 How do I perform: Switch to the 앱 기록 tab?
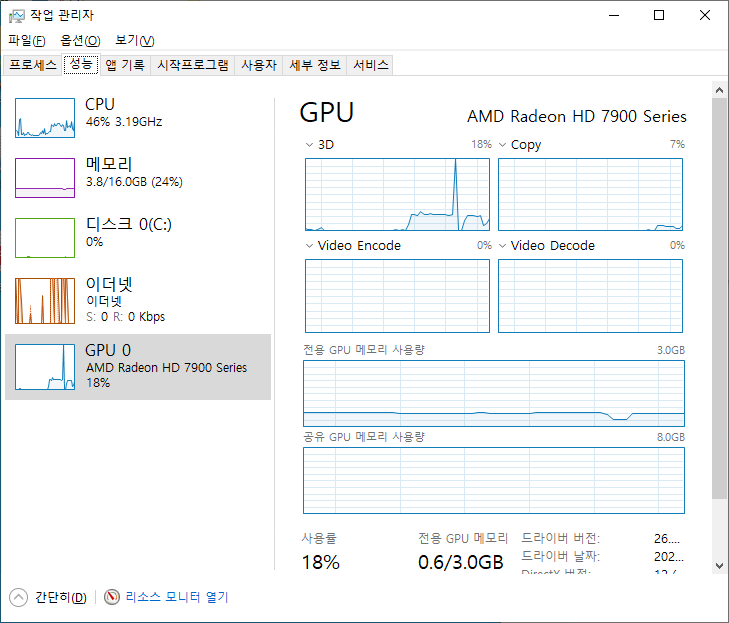[x=125, y=65]
